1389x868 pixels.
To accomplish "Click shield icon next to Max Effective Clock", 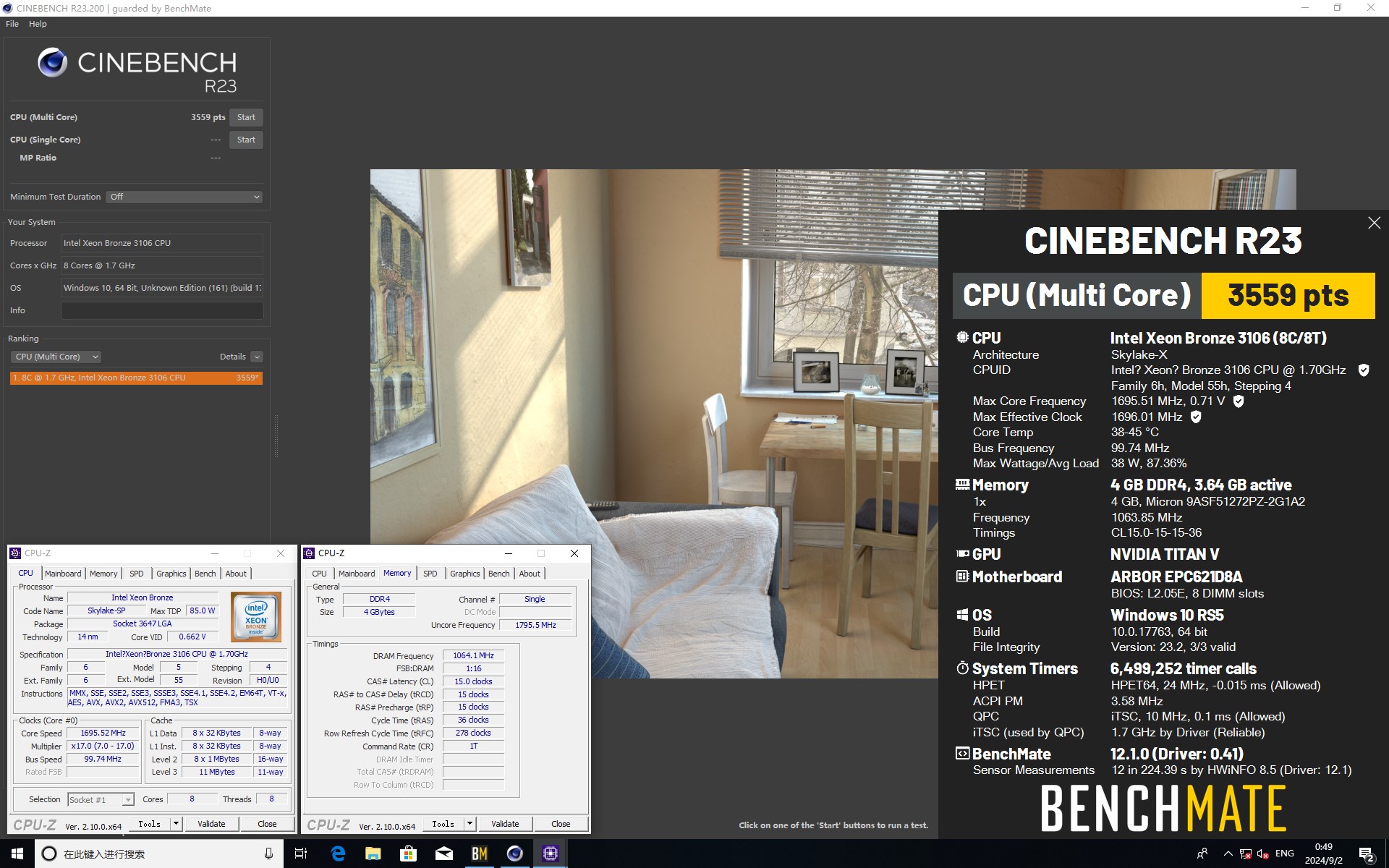I will (1196, 417).
